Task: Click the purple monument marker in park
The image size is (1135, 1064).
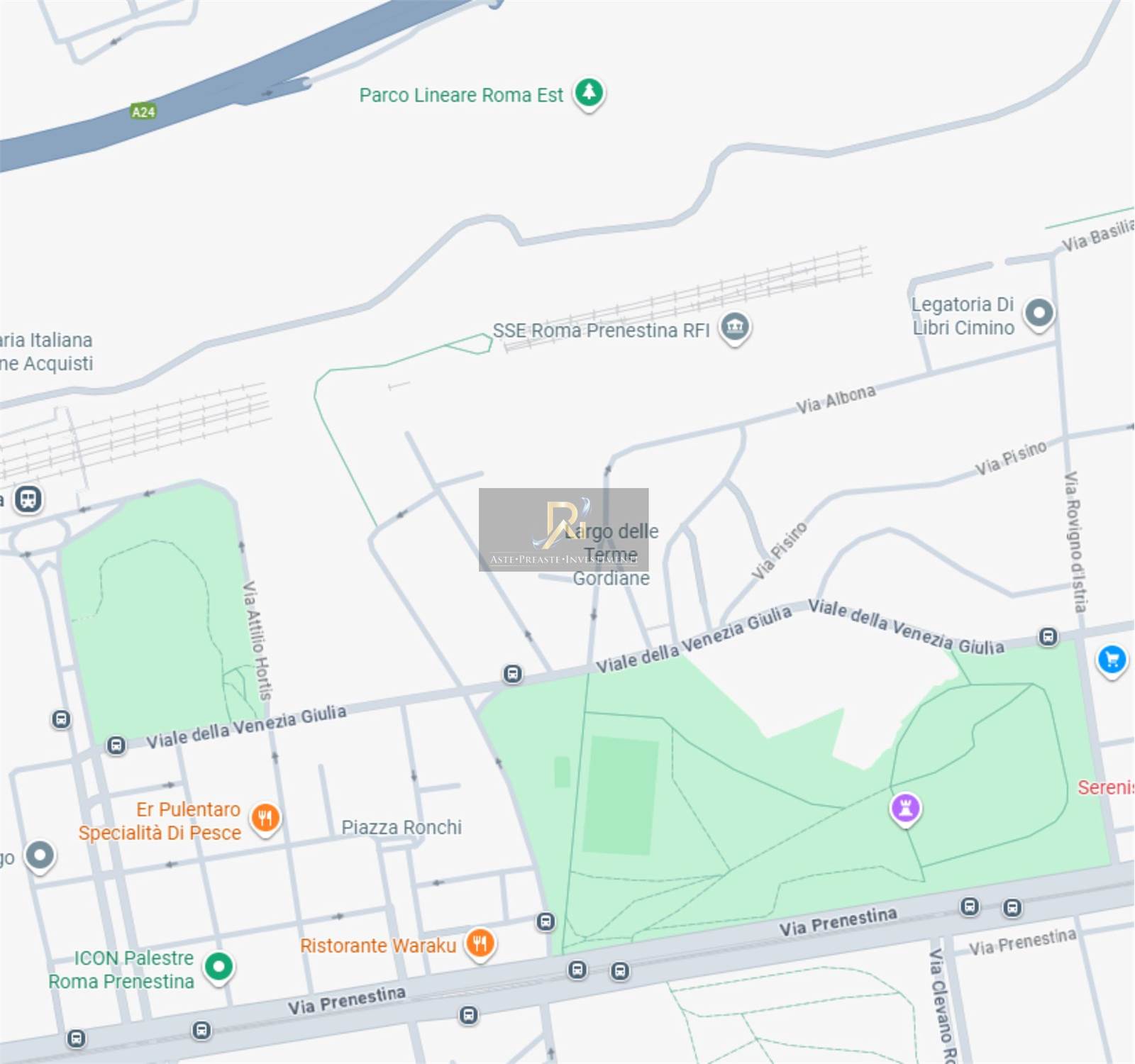Action: [x=905, y=809]
